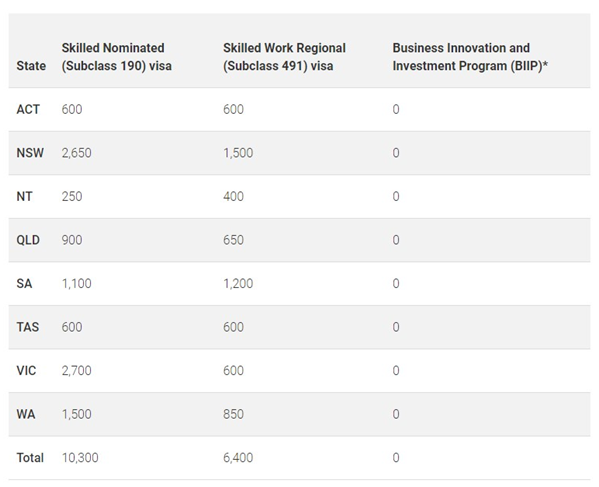Select VIC's 2,700 value
Image resolution: width=599 pixels, height=487 pixels.
pyautogui.click(x=76, y=371)
